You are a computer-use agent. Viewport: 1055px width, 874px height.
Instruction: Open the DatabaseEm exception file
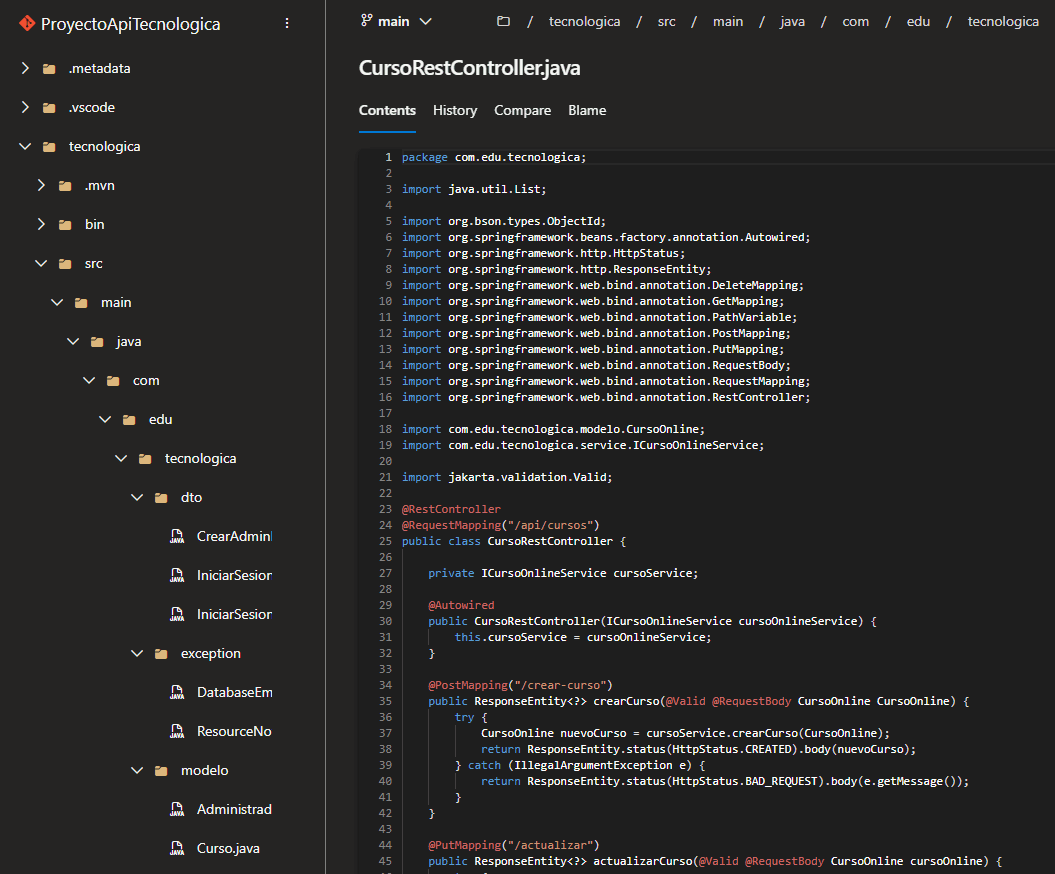pyautogui.click(x=234, y=692)
